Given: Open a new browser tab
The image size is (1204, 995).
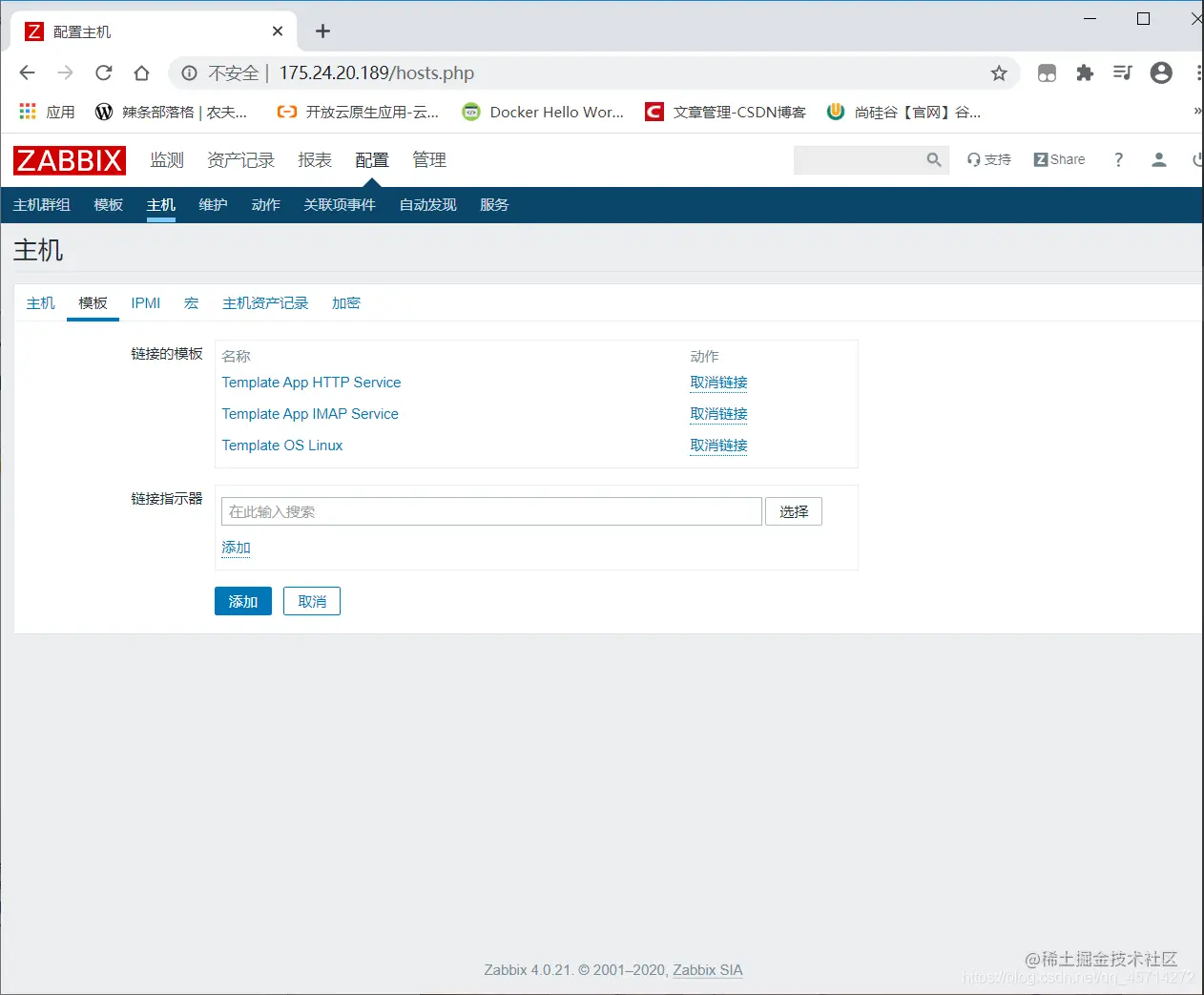Looking at the screenshot, I should point(322,31).
